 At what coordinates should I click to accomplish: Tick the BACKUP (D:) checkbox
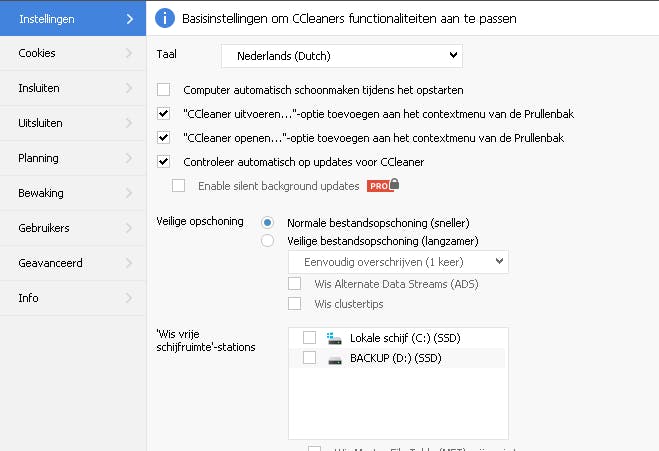[309, 358]
